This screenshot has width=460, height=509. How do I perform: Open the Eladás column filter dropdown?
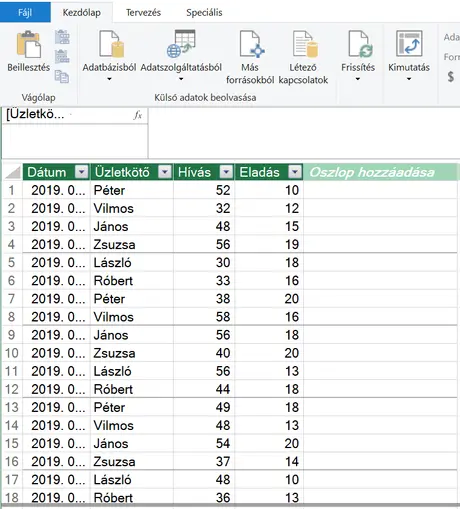(295, 172)
